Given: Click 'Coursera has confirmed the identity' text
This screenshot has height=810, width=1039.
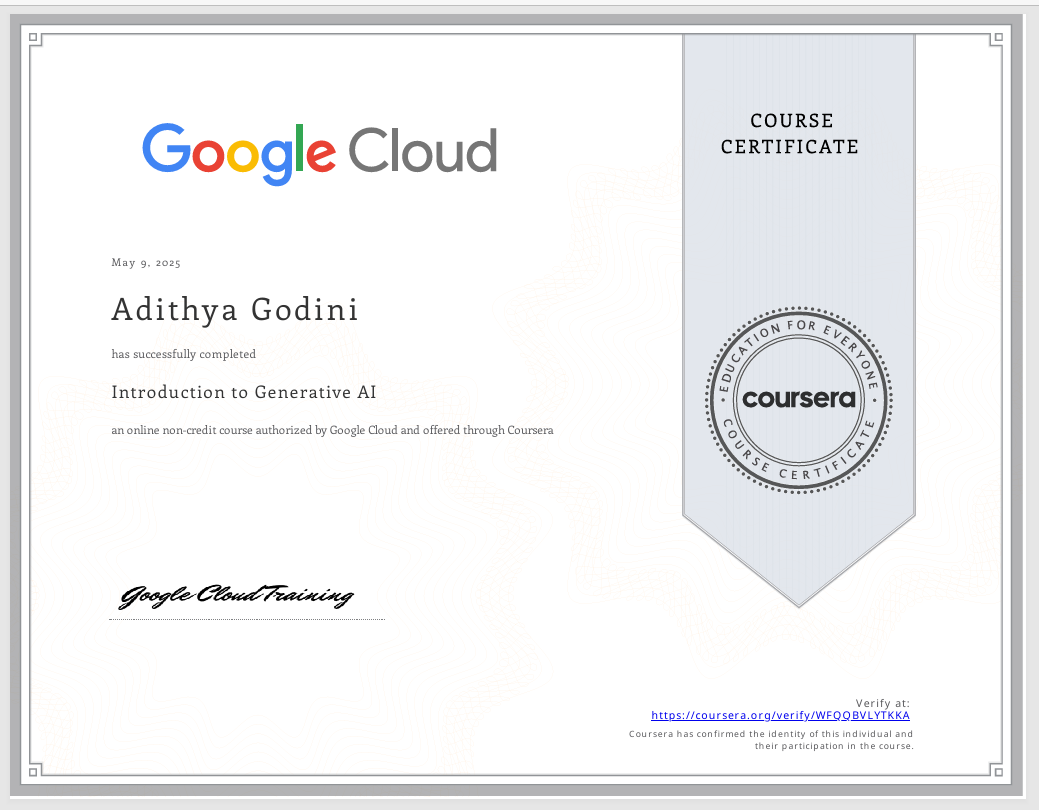Looking at the screenshot, I should [771, 734].
